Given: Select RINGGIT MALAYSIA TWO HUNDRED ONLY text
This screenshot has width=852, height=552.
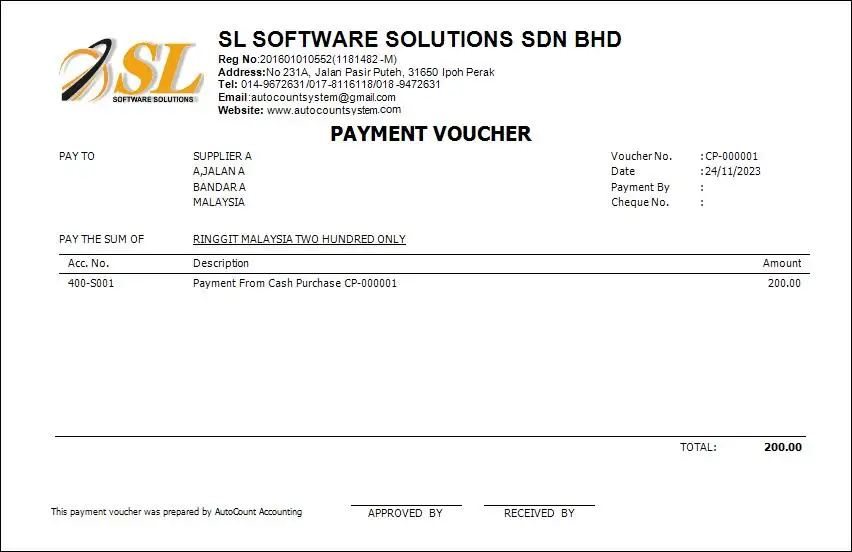Looking at the screenshot, I should point(299,239).
